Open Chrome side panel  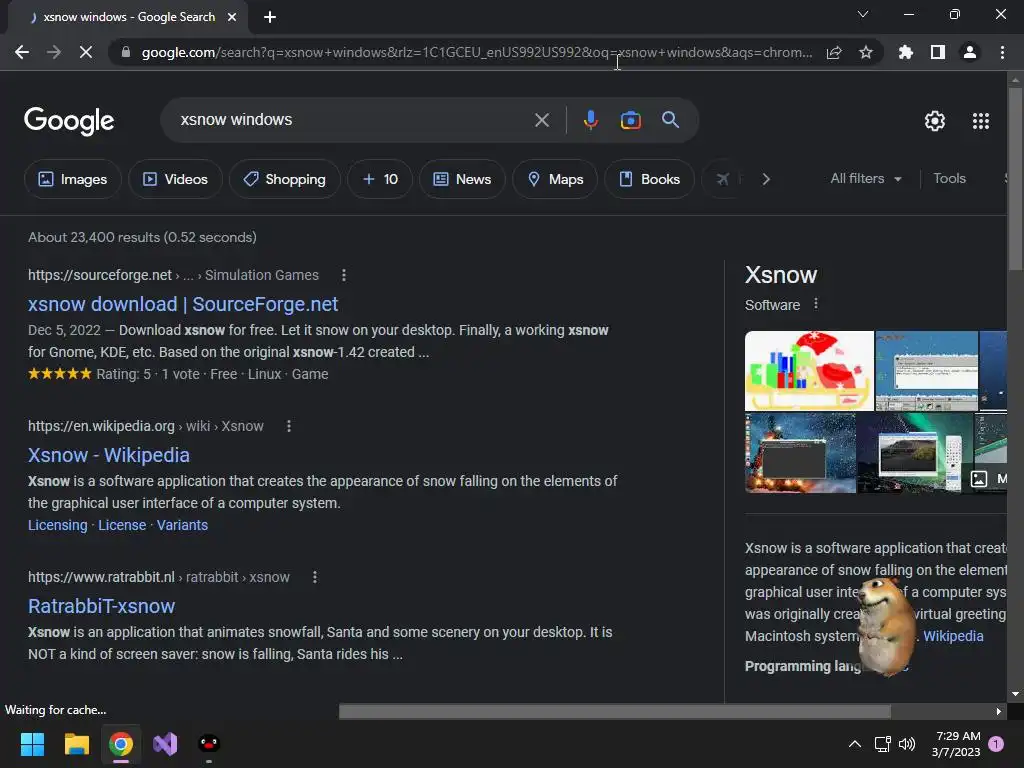(x=938, y=52)
